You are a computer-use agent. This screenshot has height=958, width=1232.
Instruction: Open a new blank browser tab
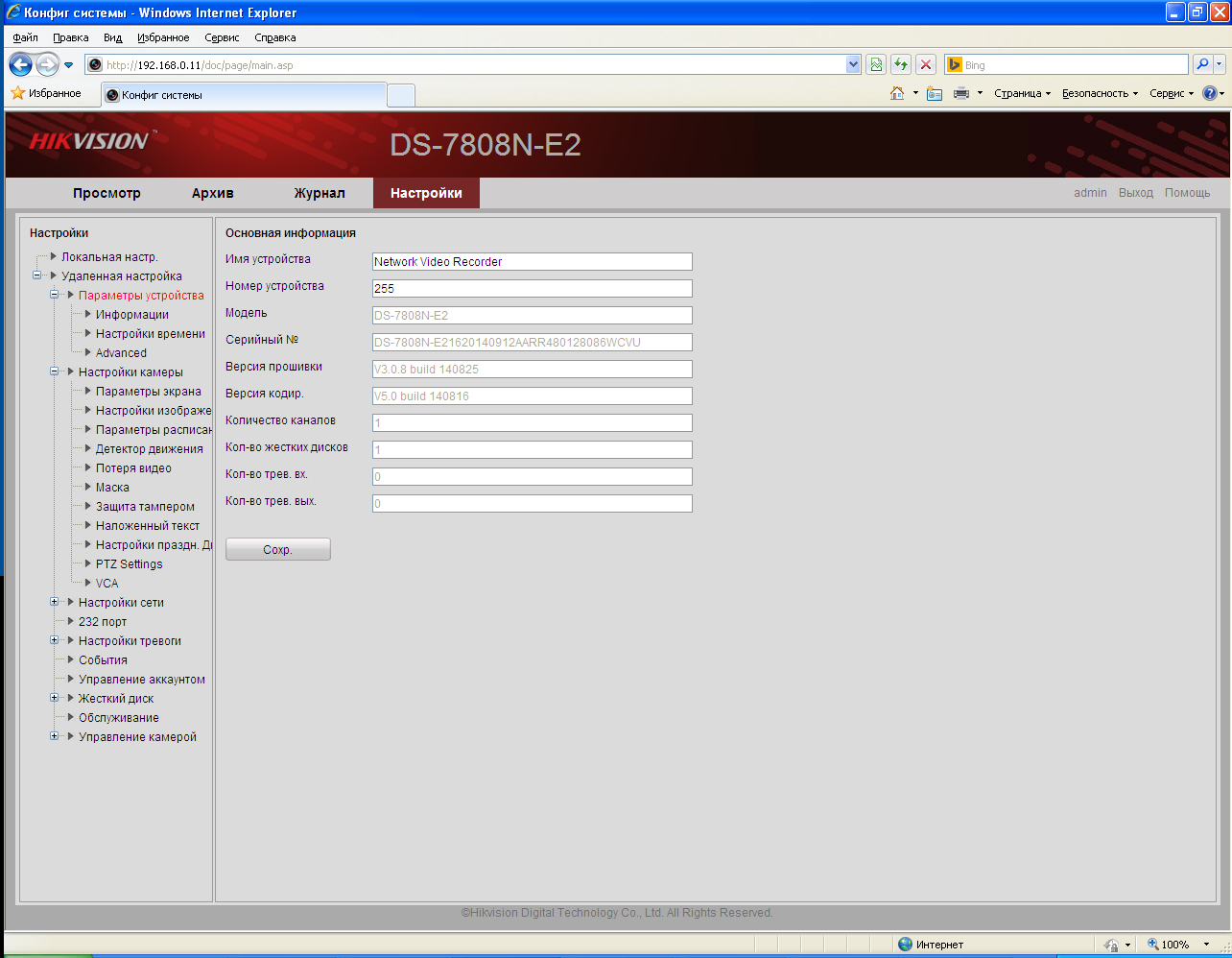tap(401, 95)
